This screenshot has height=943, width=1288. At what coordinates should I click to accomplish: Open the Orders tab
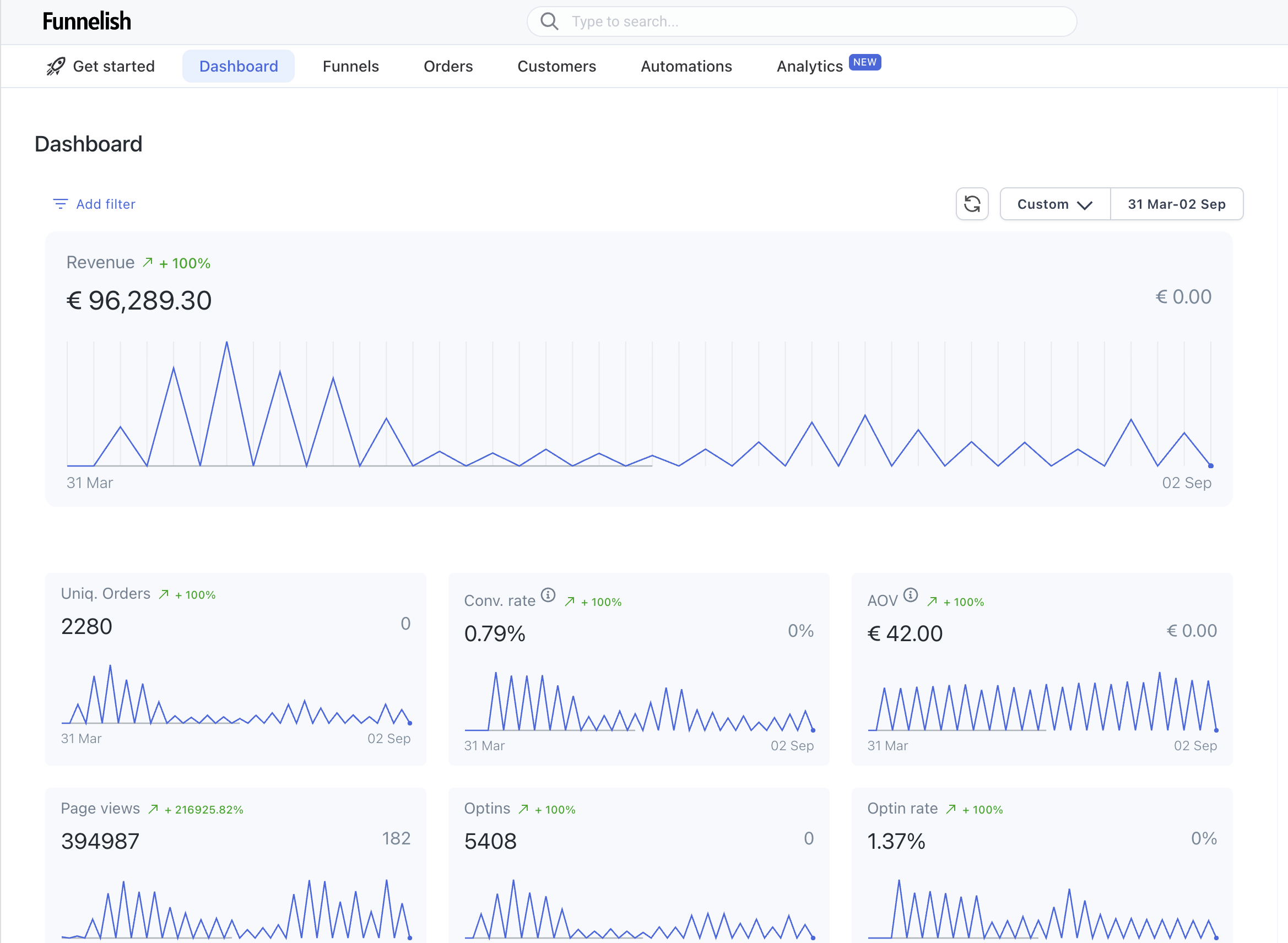447,66
